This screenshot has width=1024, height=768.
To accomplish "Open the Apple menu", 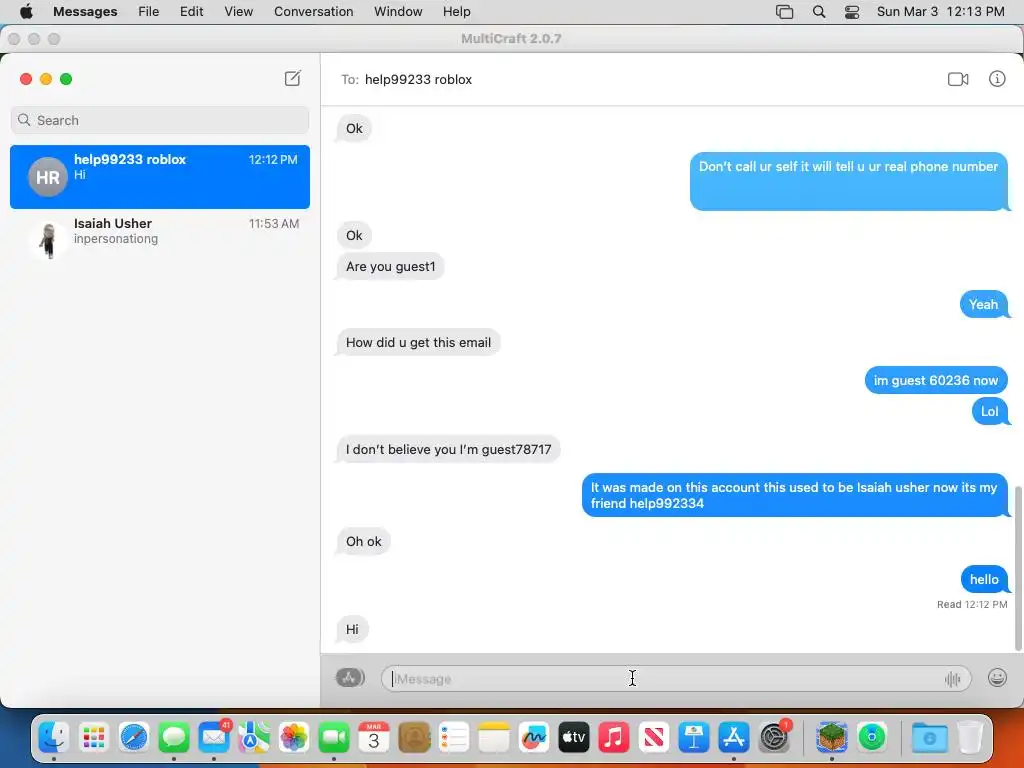I will pos(26,11).
